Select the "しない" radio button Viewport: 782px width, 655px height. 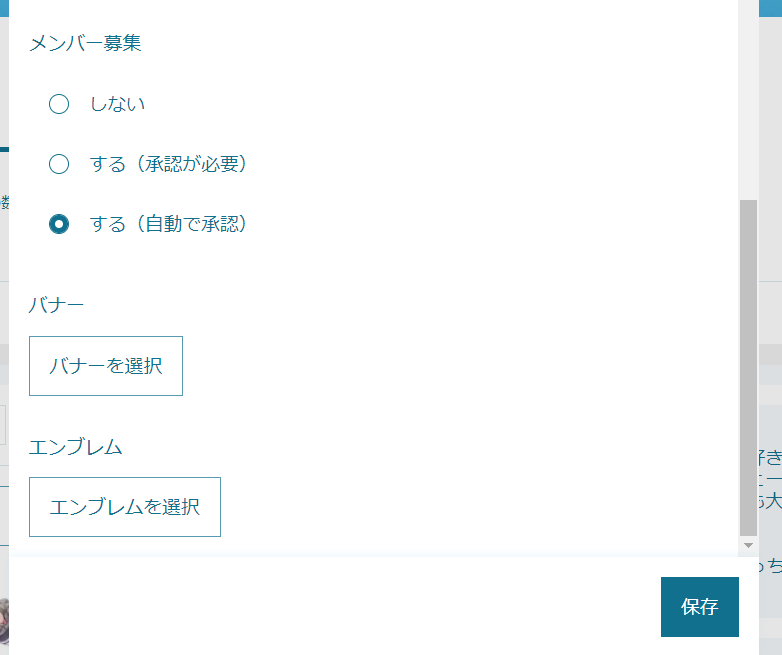59,104
